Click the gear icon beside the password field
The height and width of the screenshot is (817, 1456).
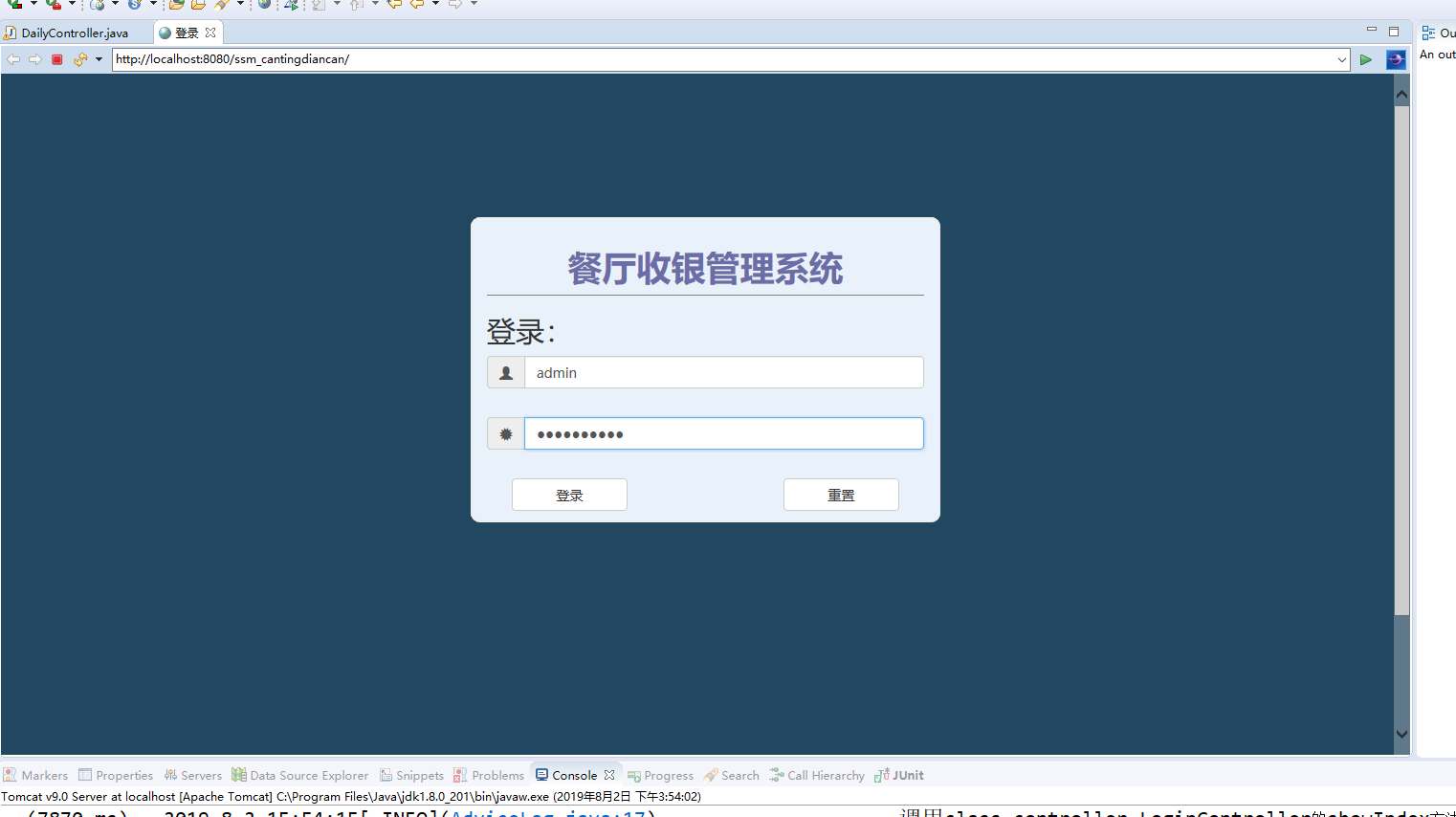coord(506,433)
